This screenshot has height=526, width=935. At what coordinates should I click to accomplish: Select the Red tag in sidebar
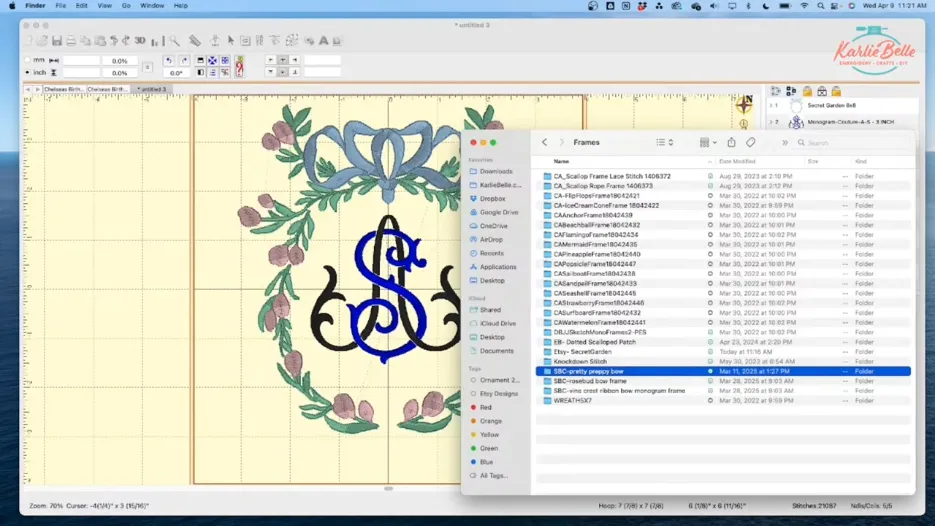(x=485, y=407)
